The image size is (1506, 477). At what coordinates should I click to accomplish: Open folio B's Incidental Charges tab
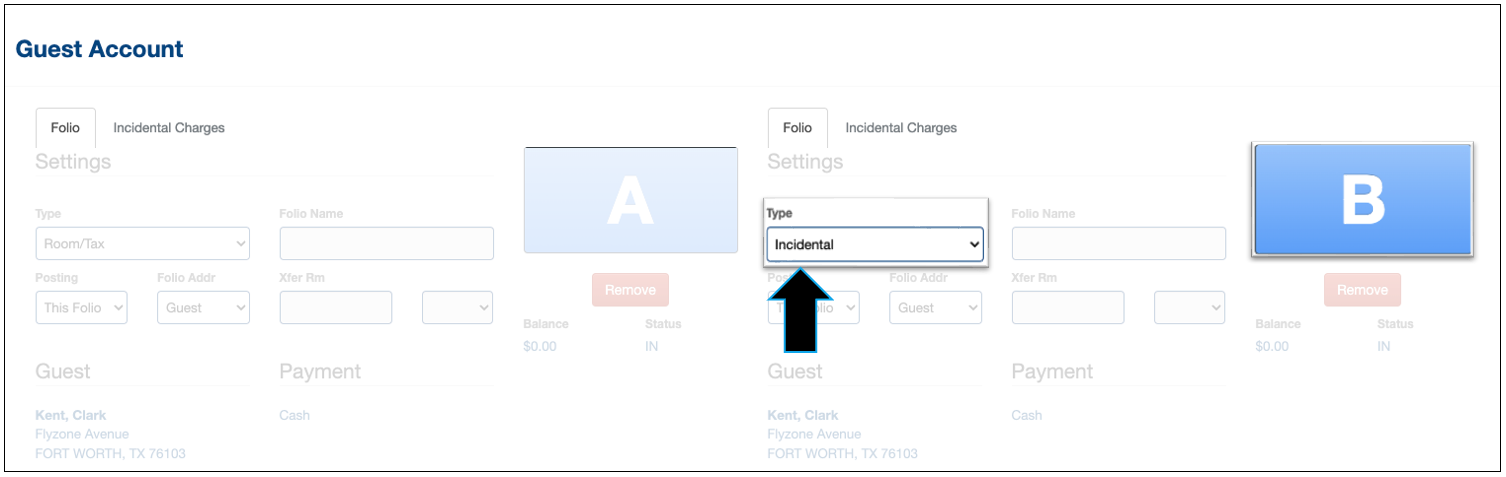[901, 128]
